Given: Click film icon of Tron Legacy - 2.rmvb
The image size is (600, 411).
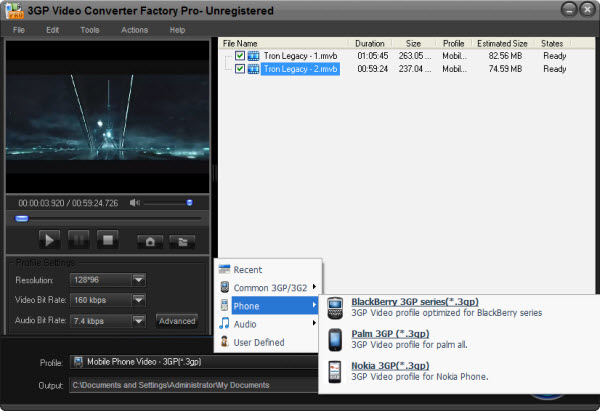Looking at the screenshot, I should point(253,69).
